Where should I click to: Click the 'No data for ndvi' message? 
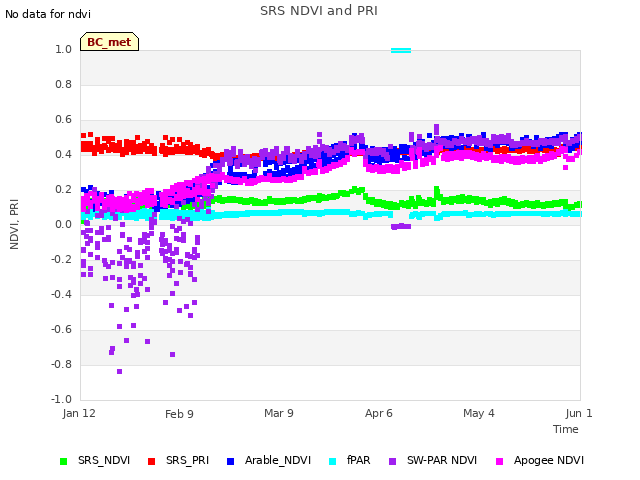pos(48,14)
